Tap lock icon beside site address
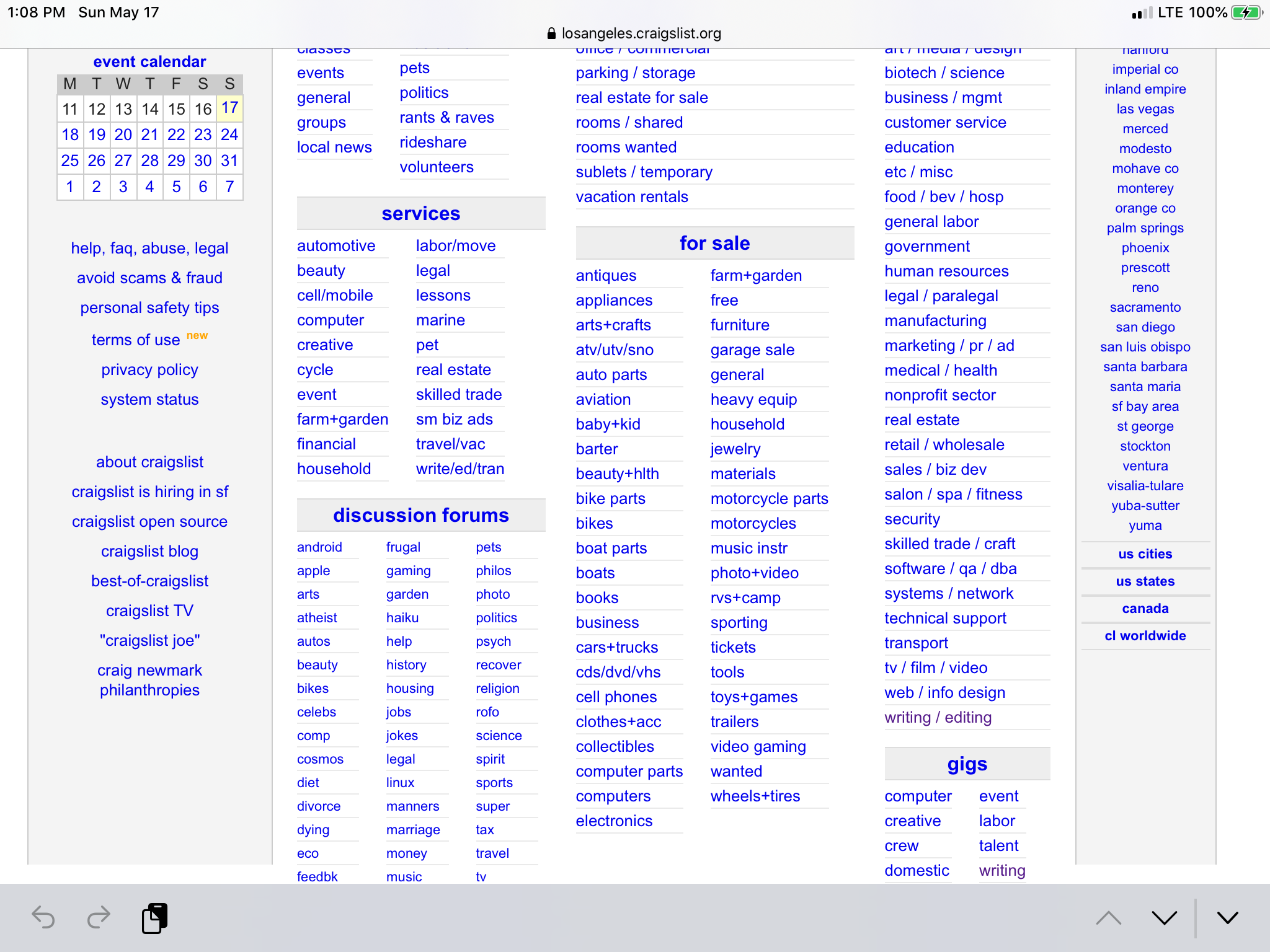 coord(551,33)
